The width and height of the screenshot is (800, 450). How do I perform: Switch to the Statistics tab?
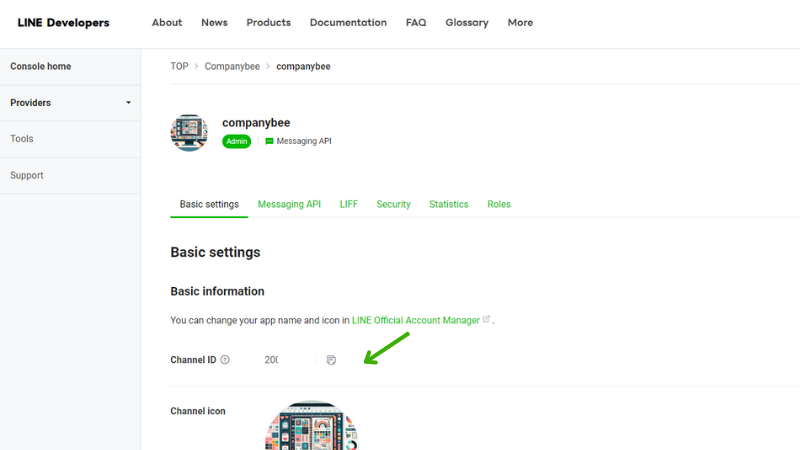point(448,204)
